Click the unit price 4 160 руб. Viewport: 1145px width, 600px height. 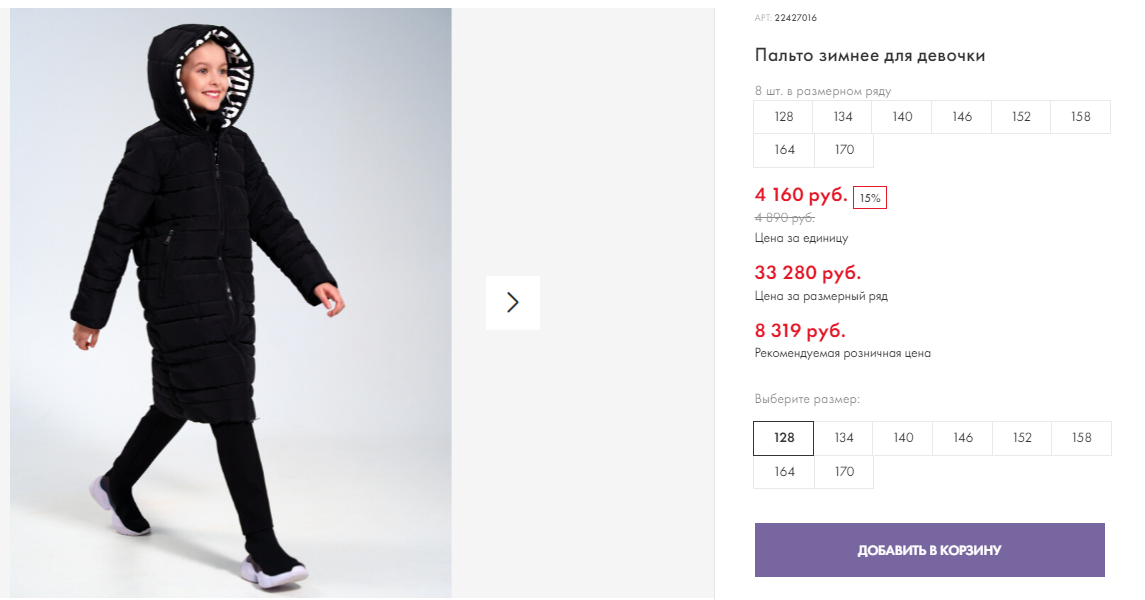pos(801,195)
